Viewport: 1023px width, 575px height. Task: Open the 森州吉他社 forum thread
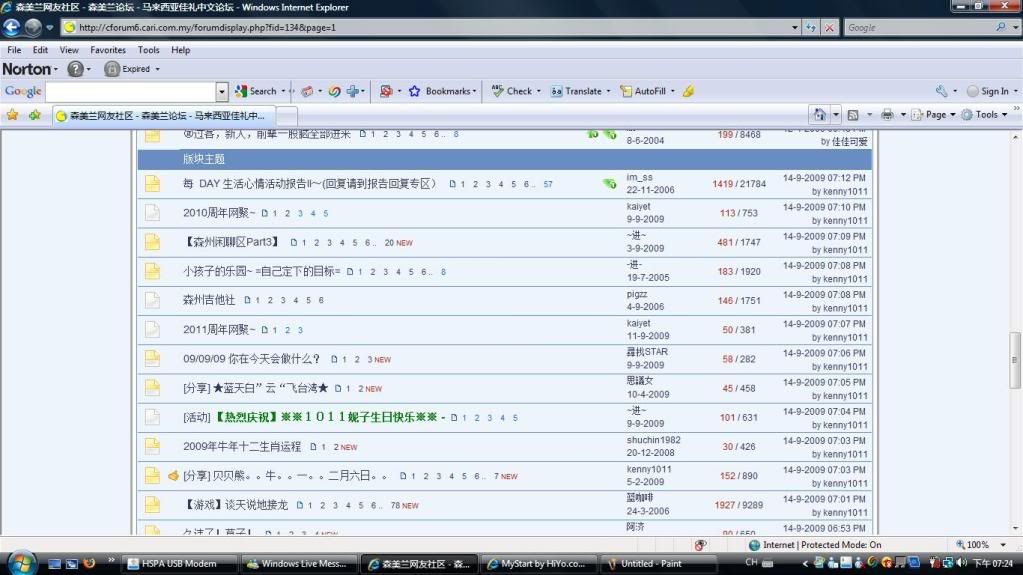click(x=209, y=300)
